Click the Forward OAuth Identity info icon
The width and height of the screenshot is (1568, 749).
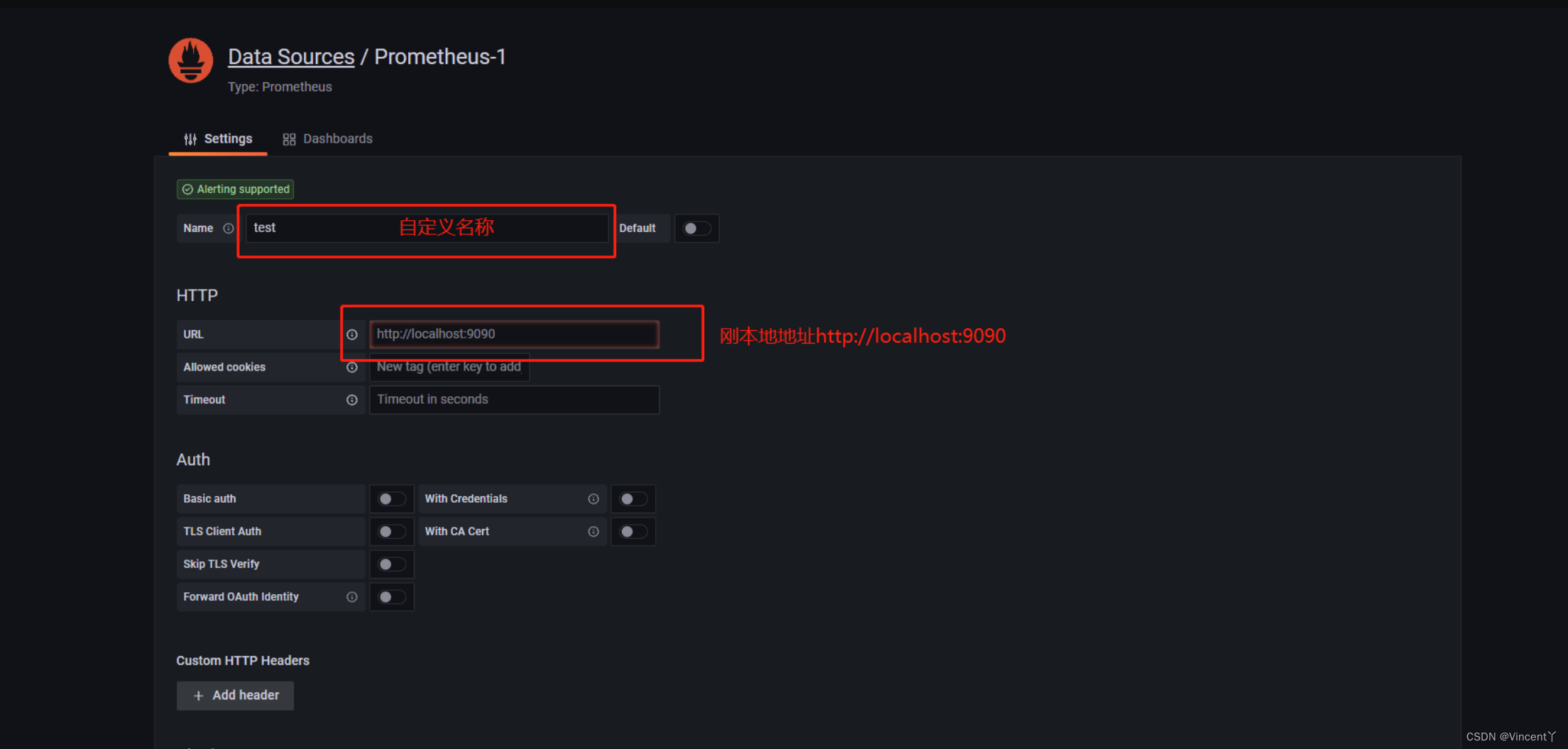(x=352, y=597)
